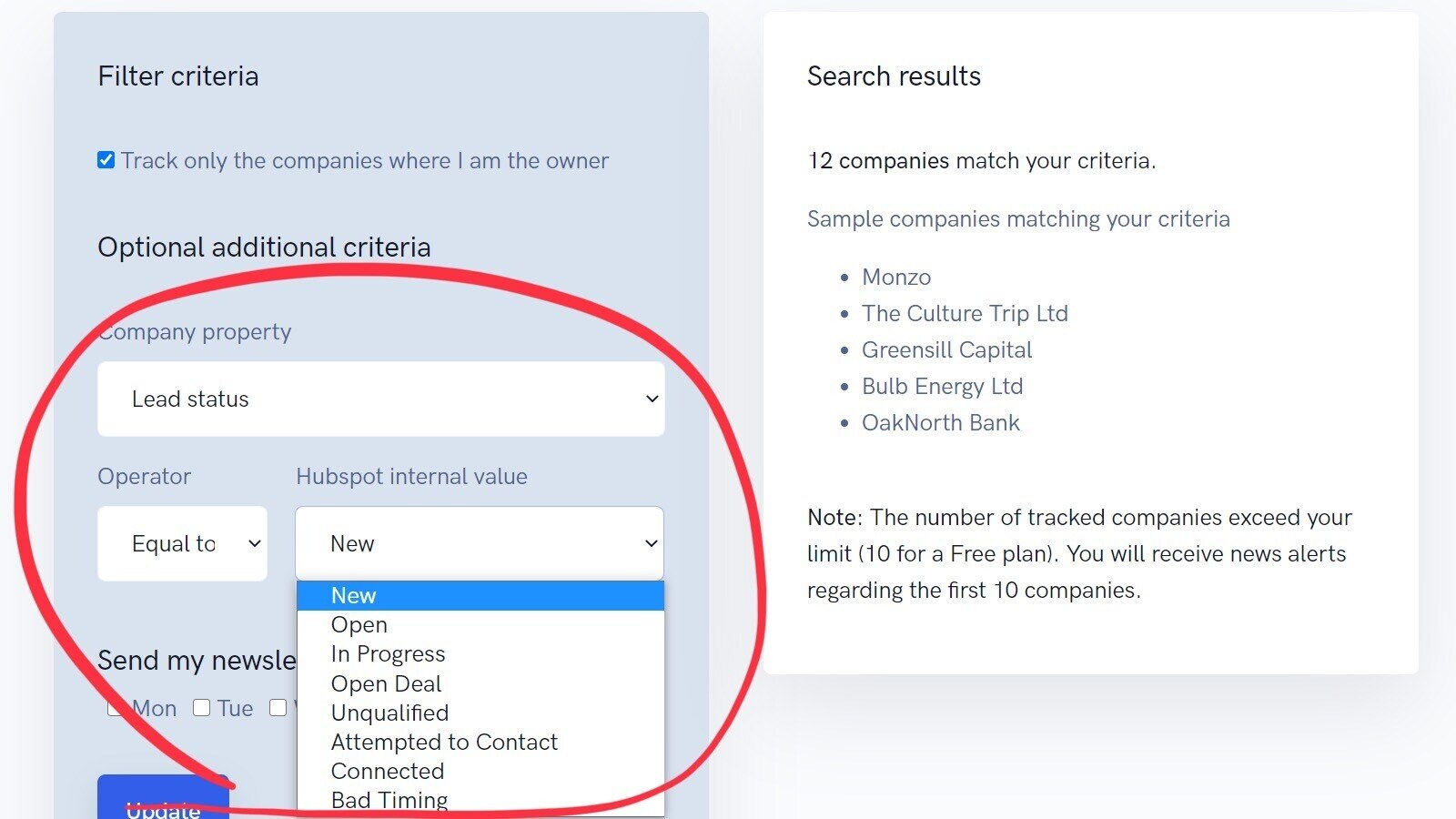Collapse the Hubspot internal value dropdown
1456x819 pixels.
pos(480,543)
